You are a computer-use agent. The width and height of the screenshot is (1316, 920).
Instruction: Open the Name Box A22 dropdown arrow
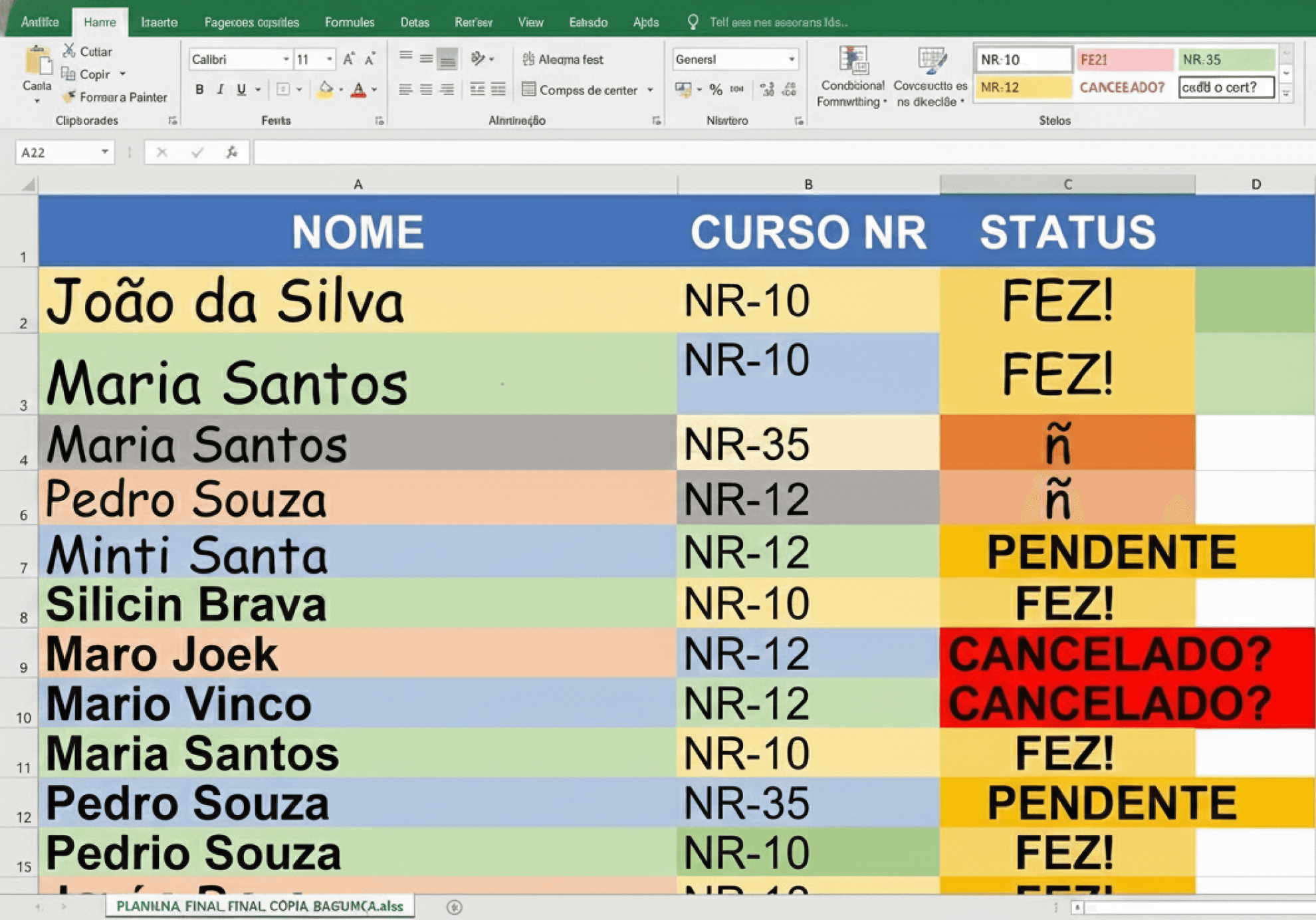104,152
